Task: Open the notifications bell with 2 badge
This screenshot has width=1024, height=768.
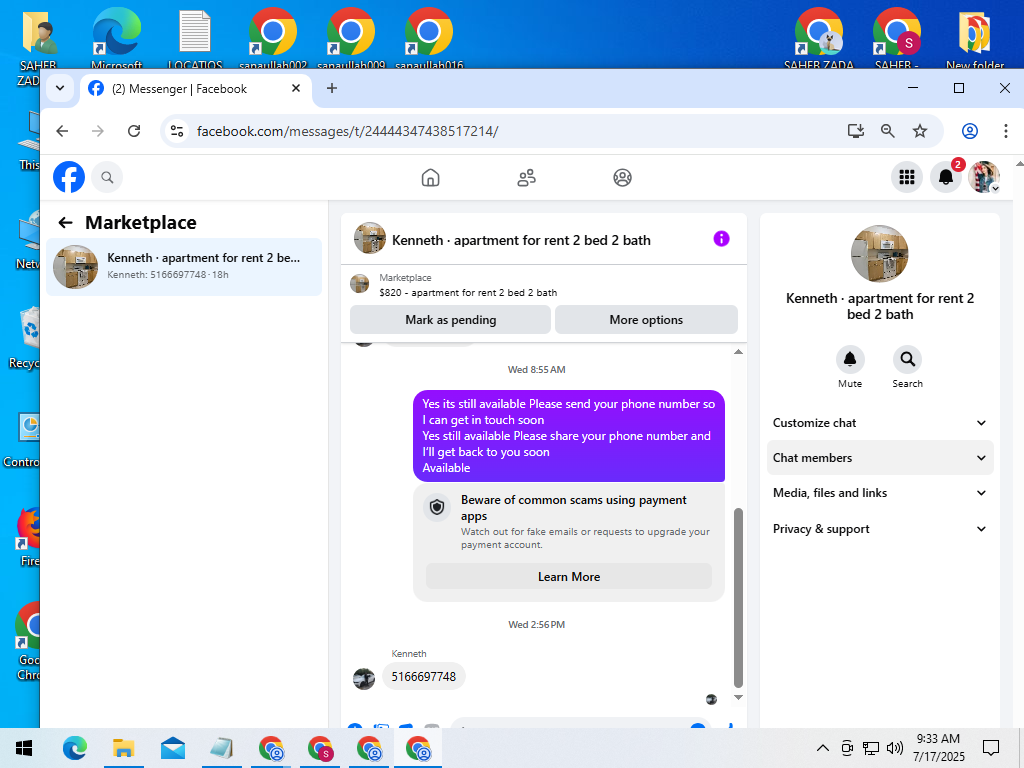Action: coord(946,177)
